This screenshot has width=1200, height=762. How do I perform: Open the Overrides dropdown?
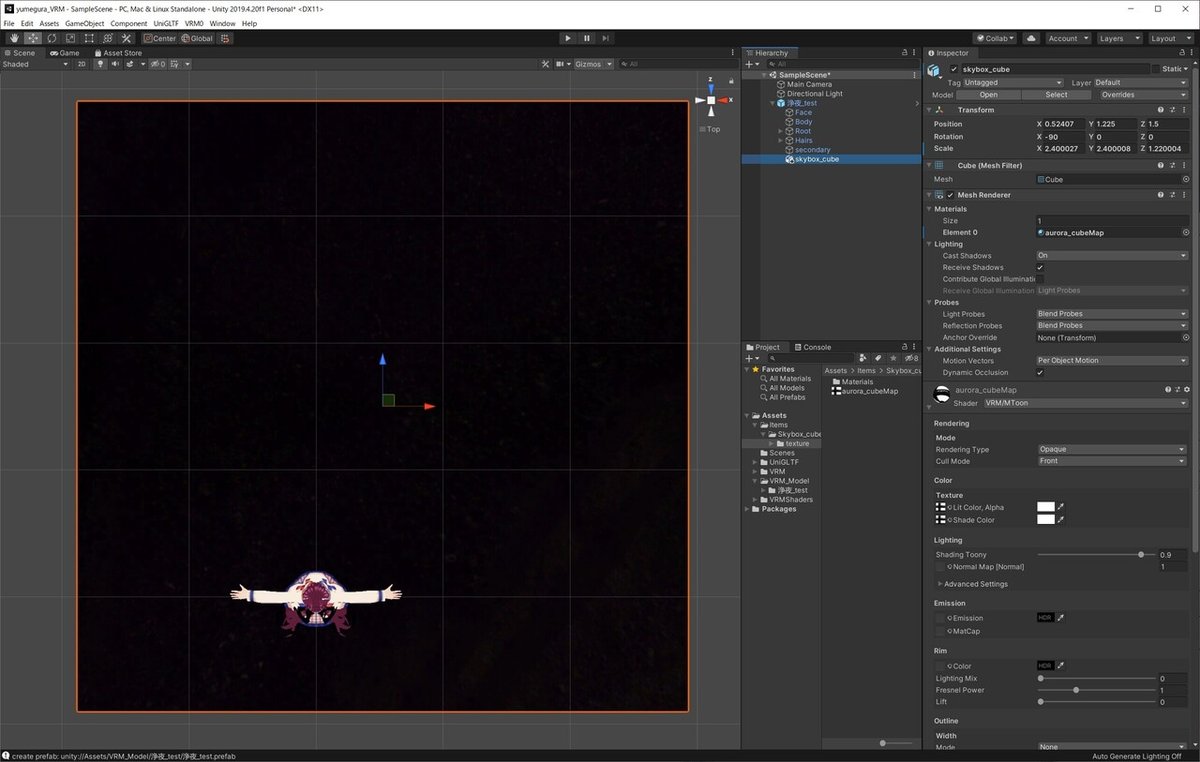coord(1143,95)
